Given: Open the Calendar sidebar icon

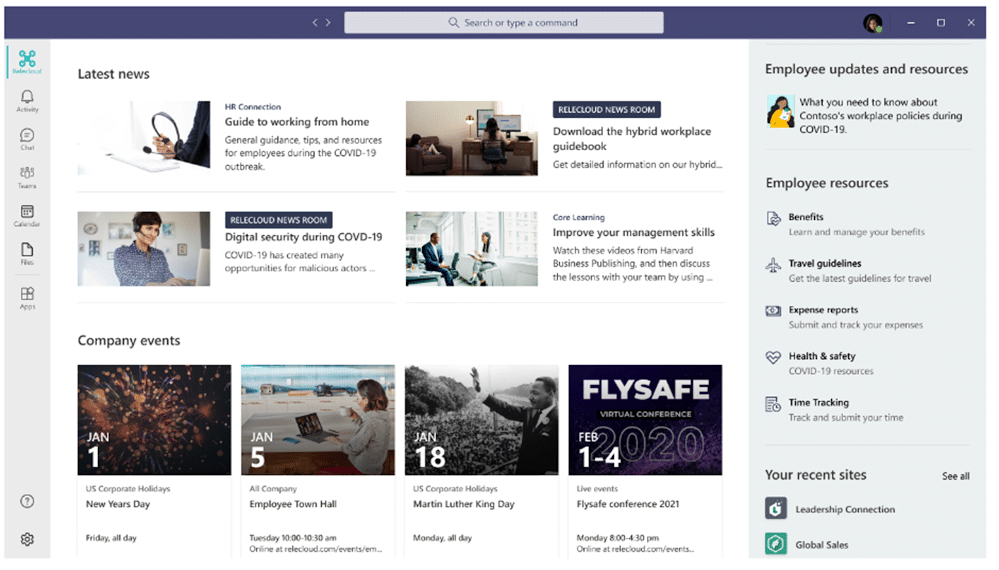Looking at the screenshot, I should click(27, 215).
